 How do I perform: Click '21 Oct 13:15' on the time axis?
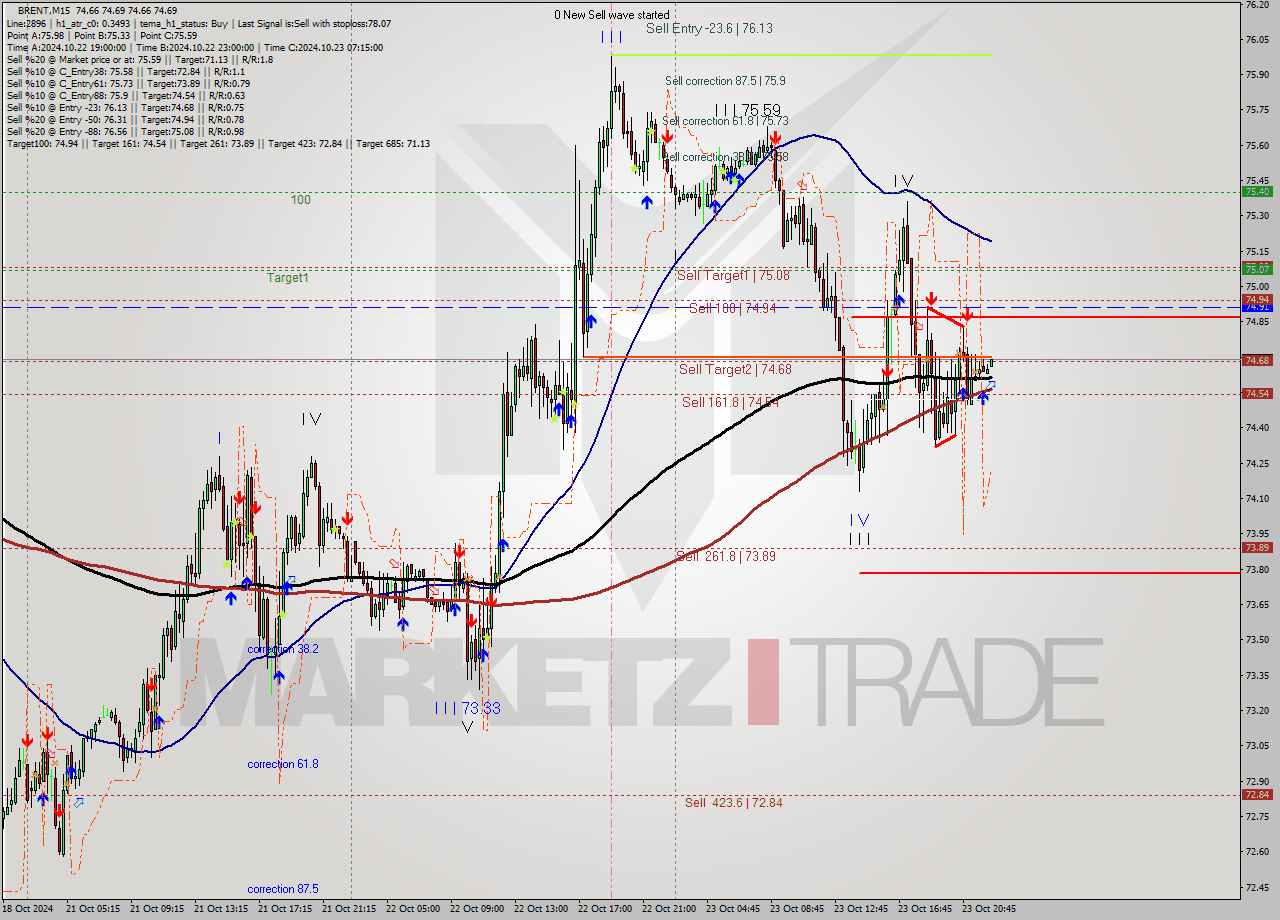221,909
